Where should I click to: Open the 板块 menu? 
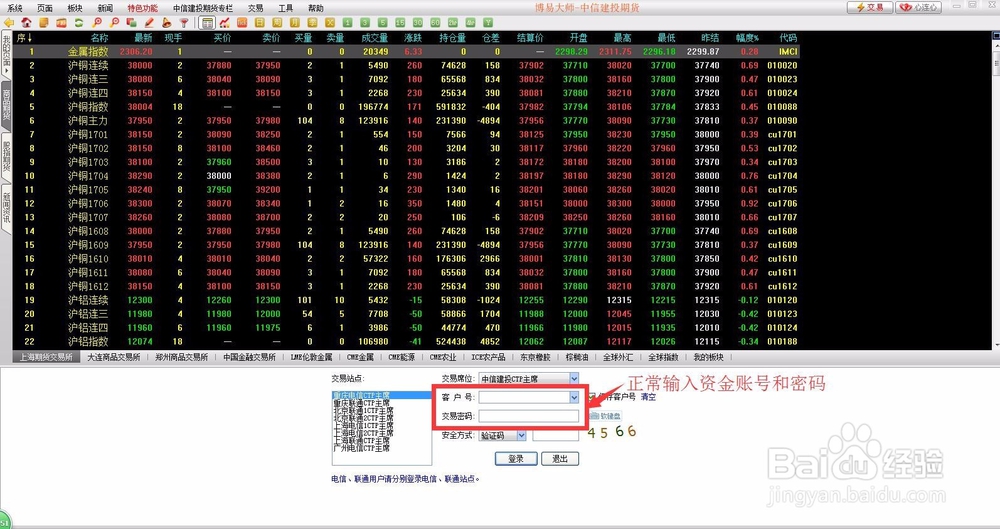[75, 8]
